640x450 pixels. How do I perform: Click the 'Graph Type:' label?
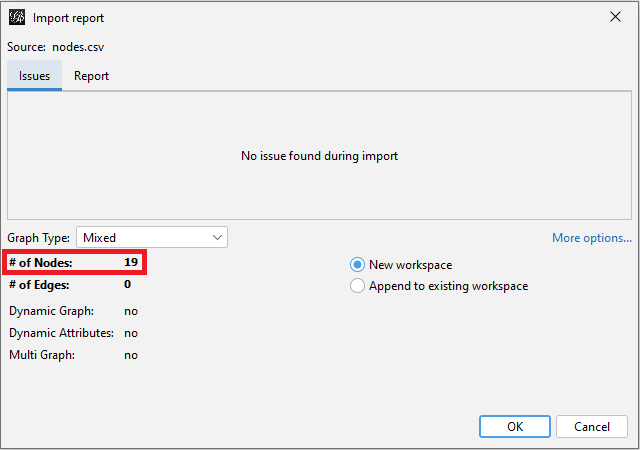pyautogui.click(x=38, y=238)
